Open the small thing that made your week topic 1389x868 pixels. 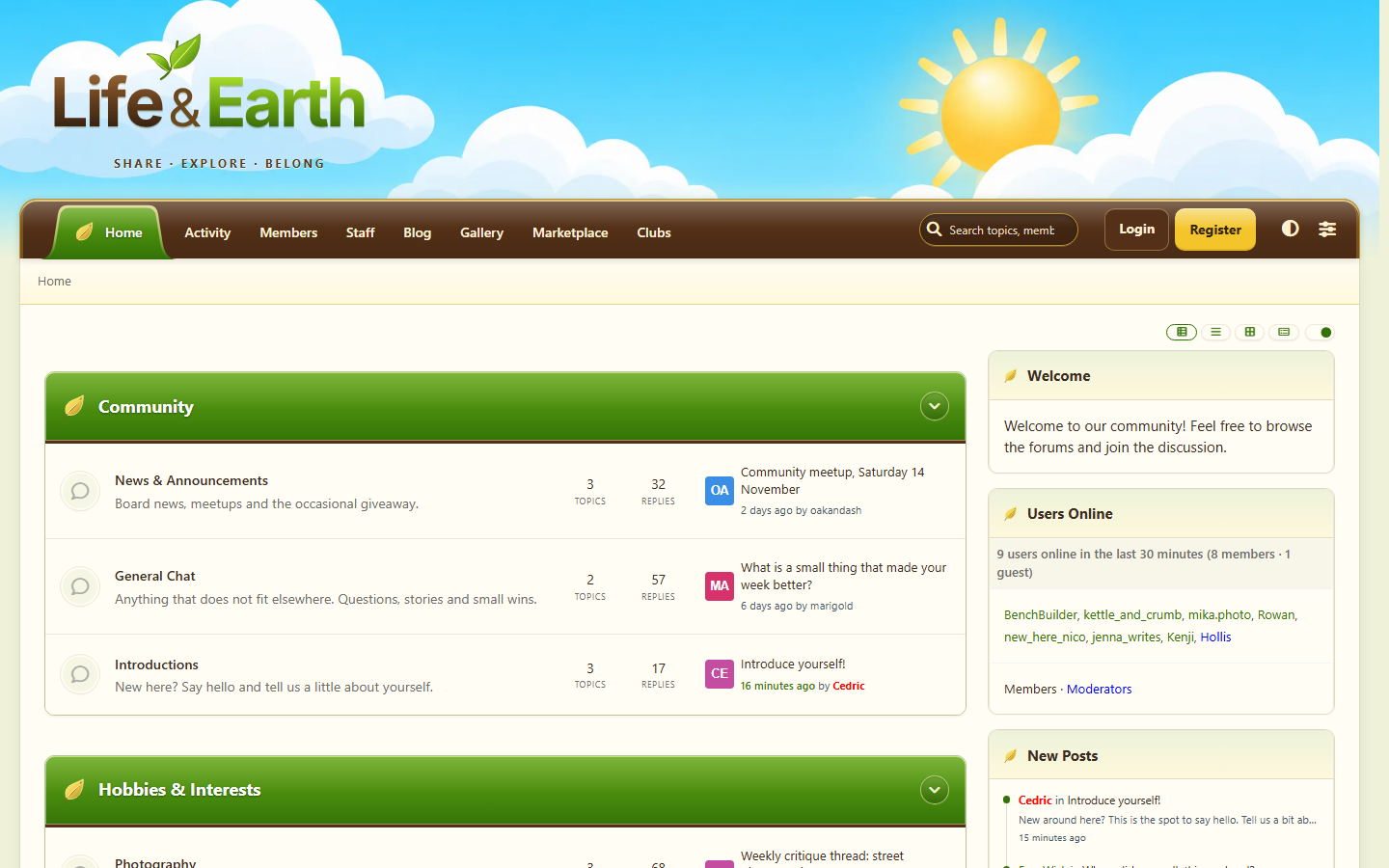pos(843,576)
